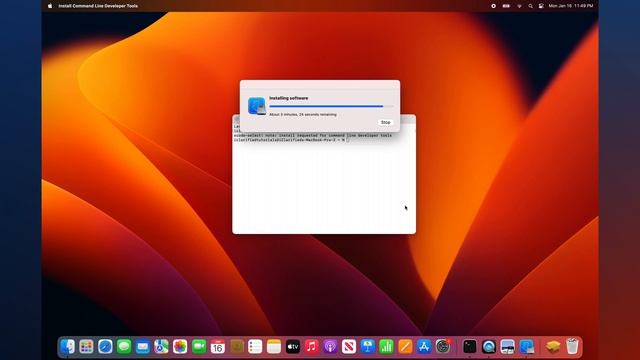
Task: Launch Pages from the Dock
Action: point(405,347)
